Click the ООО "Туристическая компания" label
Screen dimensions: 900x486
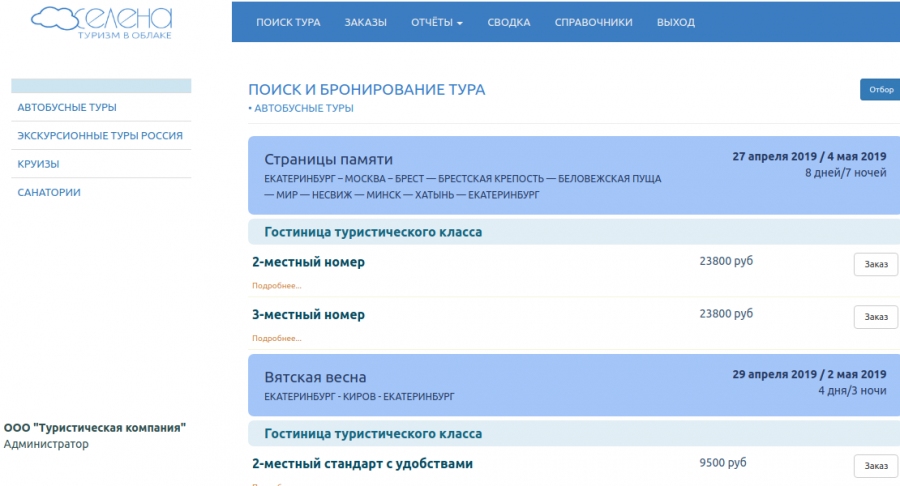tap(95, 427)
